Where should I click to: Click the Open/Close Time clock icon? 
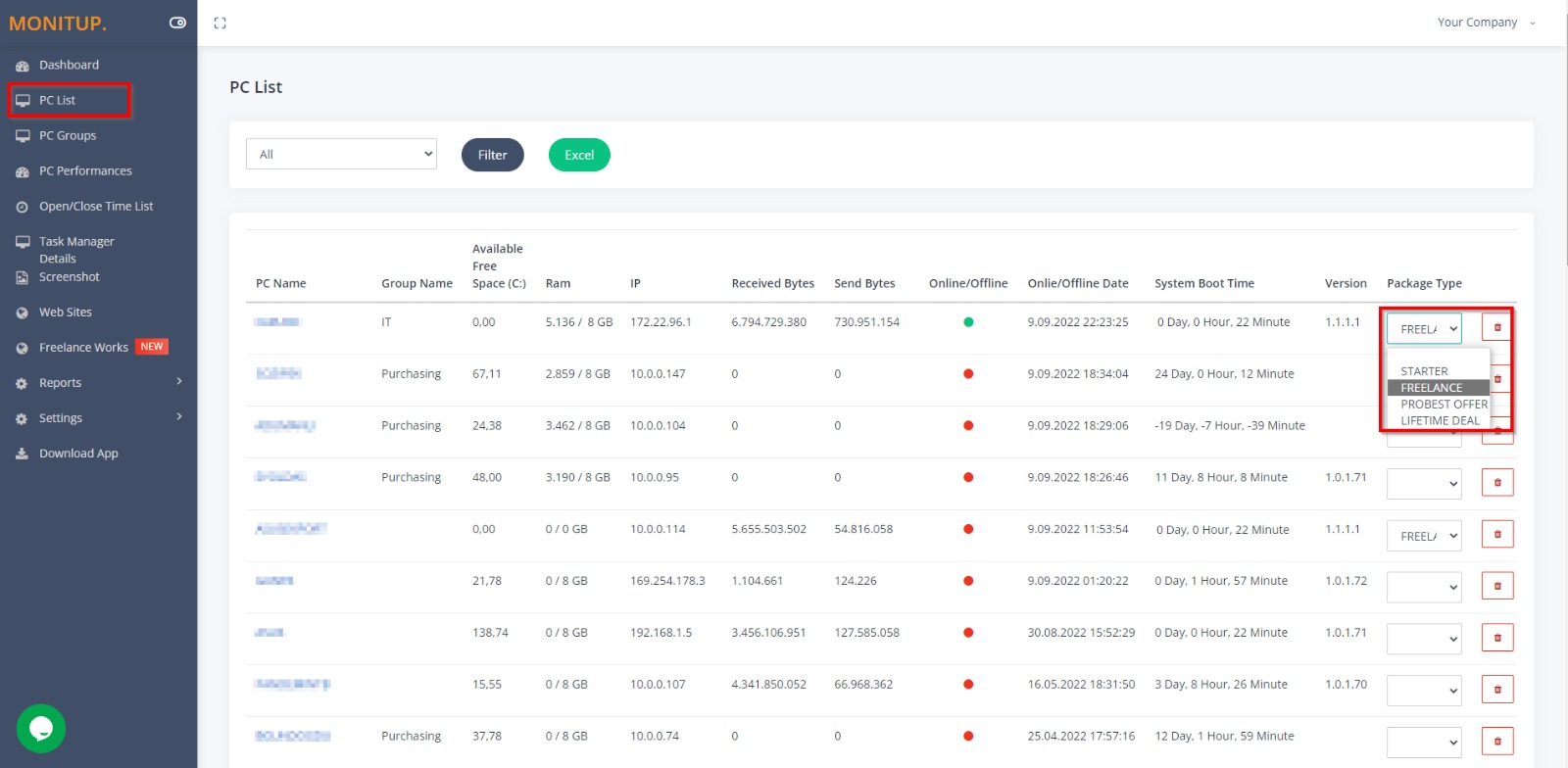pos(22,207)
